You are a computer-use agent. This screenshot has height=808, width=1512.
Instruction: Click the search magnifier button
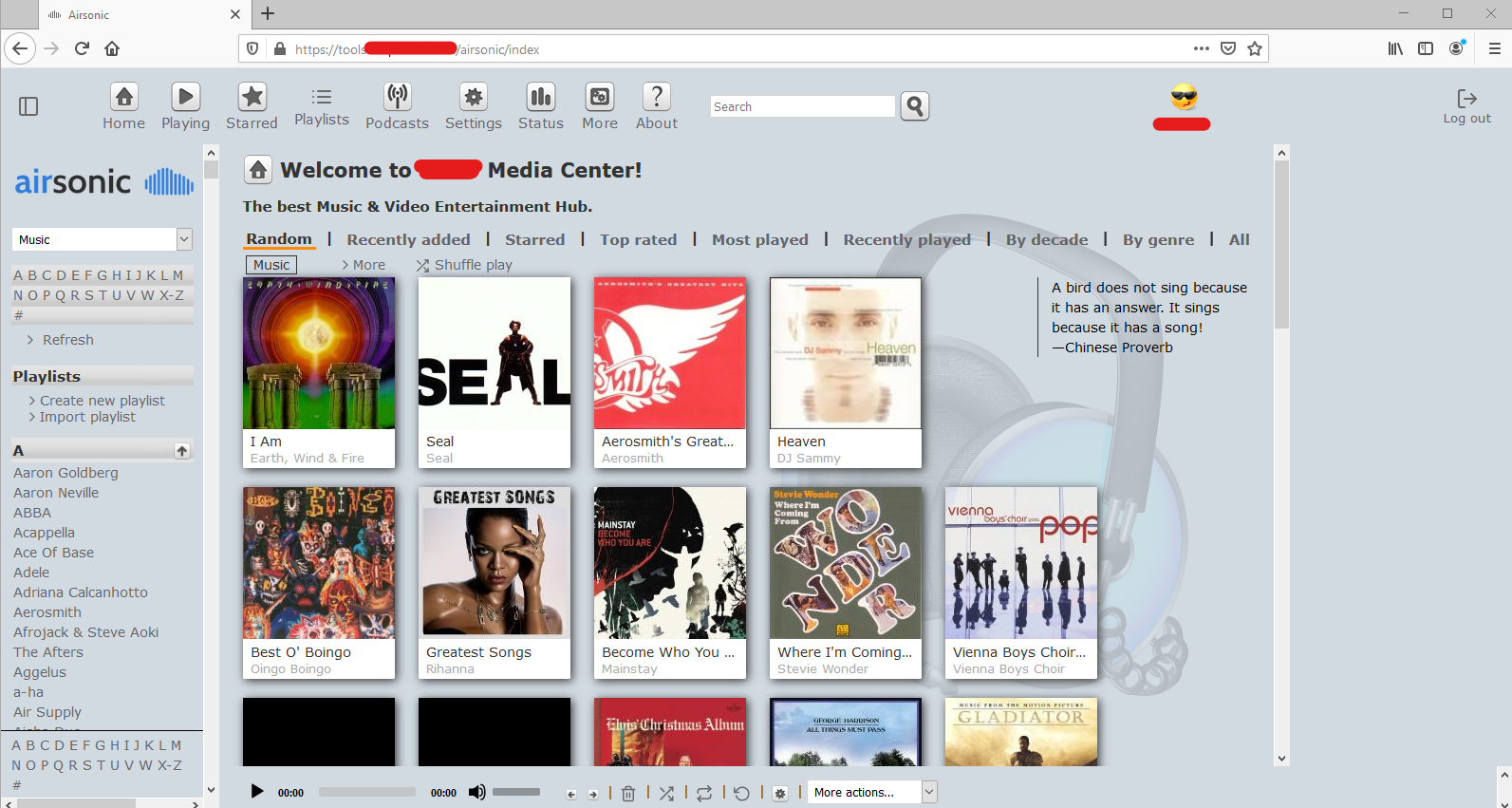coord(915,106)
